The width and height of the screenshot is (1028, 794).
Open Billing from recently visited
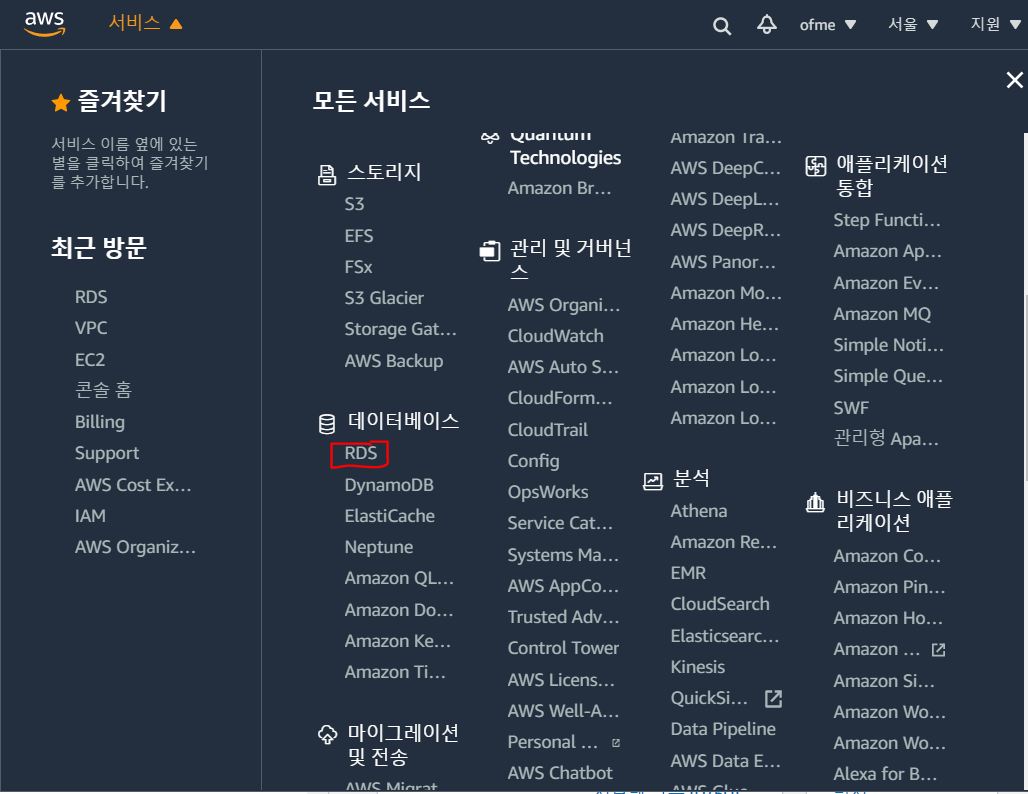tap(100, 422)
